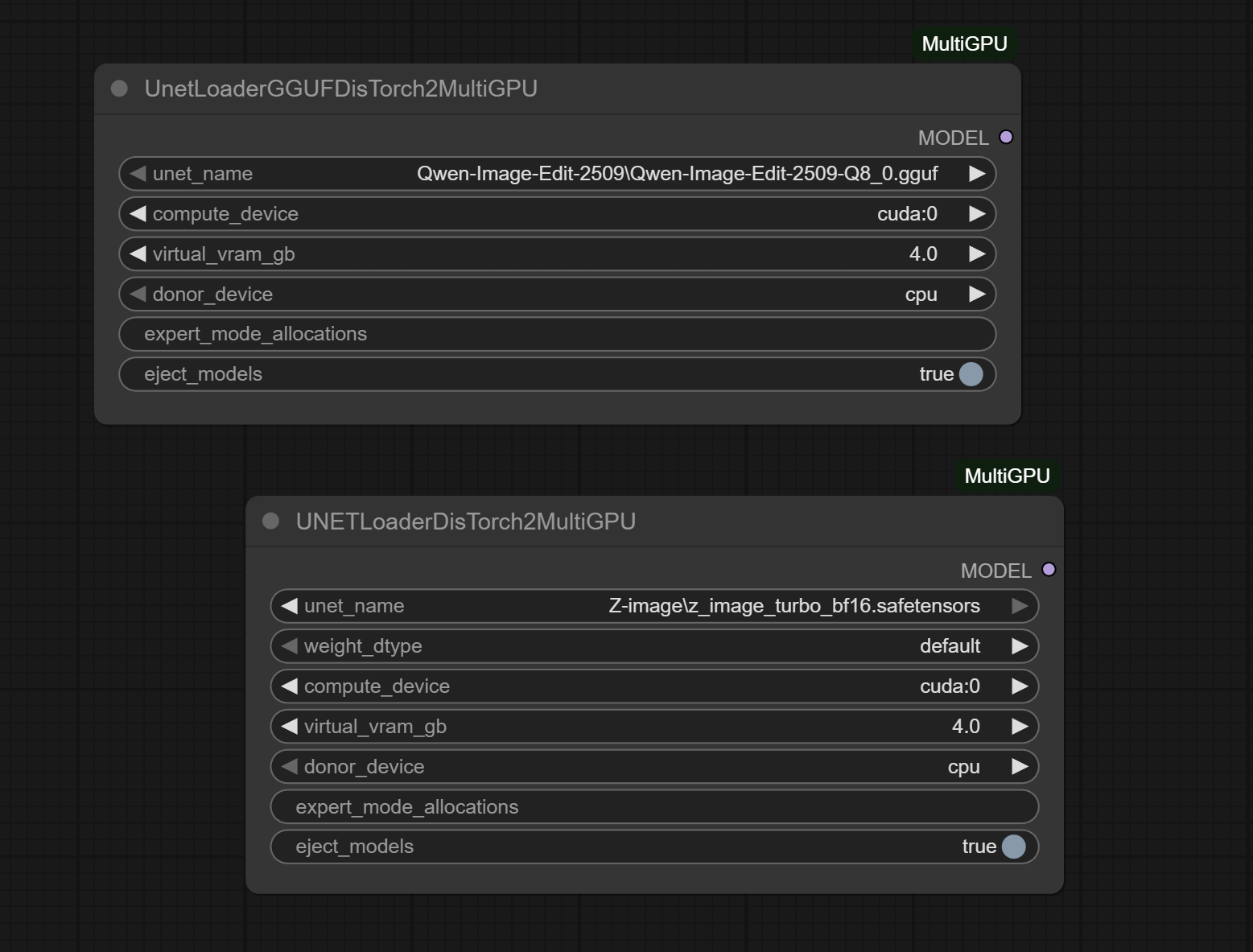Click the MultiGPU badge above the GGUF loader node

(964, 44)
